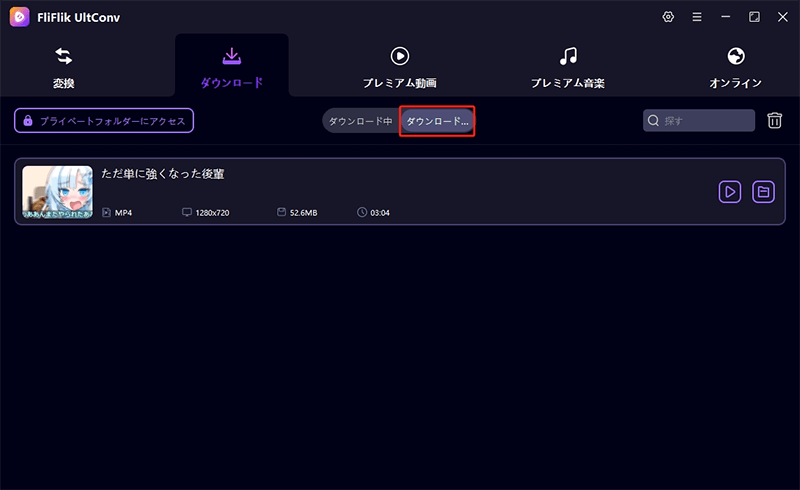
Task: Open the プレミアム動画 tab
Action: pos(399,66)
